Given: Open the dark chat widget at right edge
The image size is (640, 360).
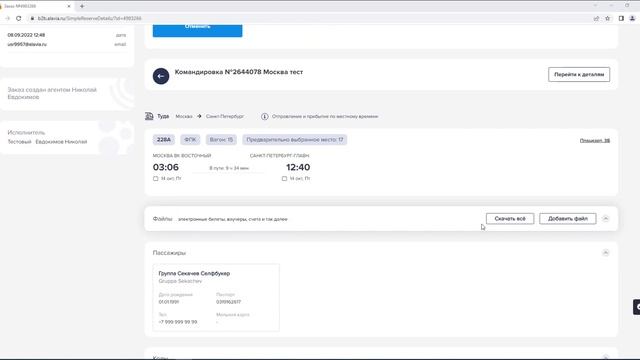Looking at the screenshot, I should pyautogui.click(x=636, y=307).
